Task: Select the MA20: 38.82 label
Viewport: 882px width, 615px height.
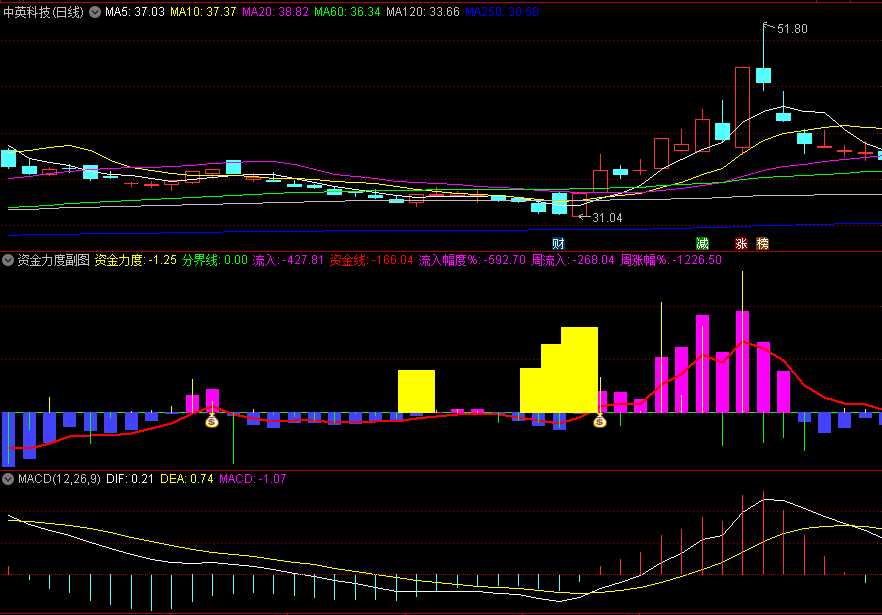Action: 275,12
